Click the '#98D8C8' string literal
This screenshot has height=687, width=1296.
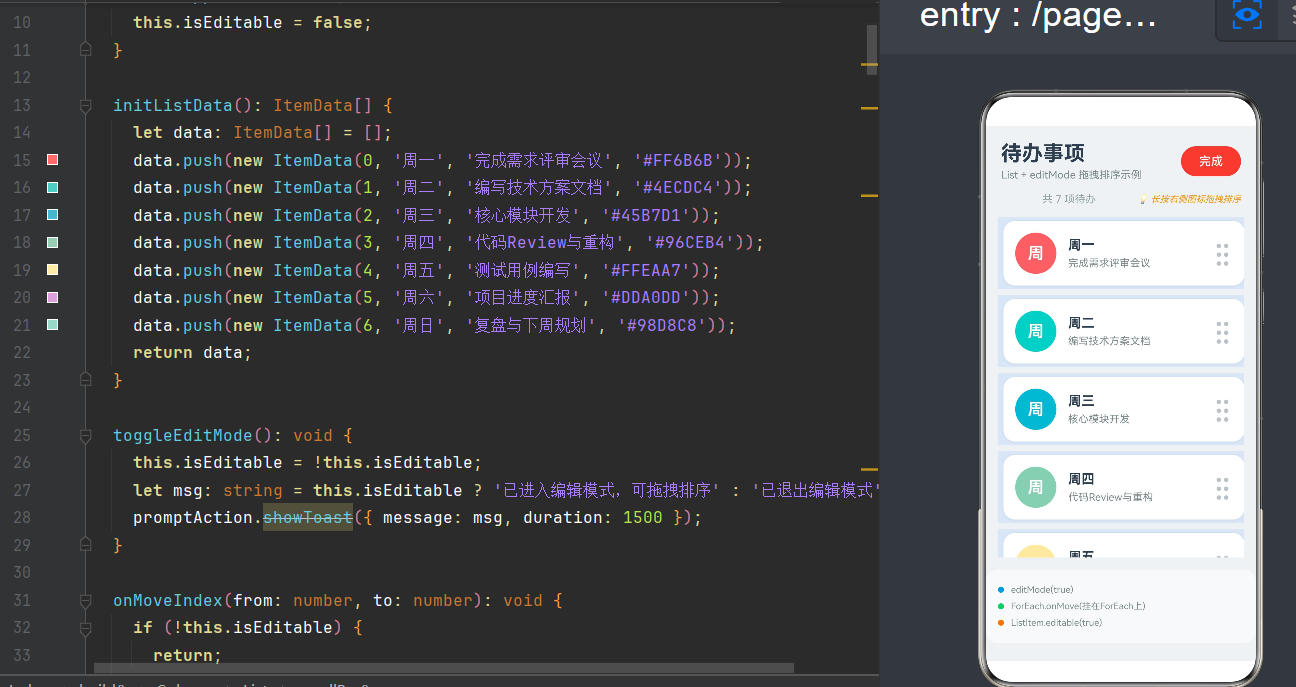tap(663, 325)
